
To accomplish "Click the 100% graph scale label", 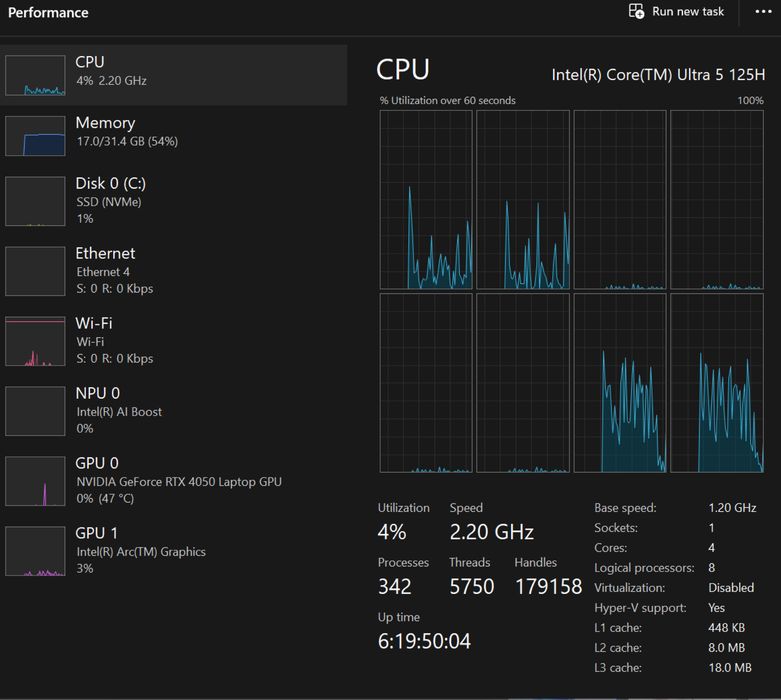I will point(750,100).
